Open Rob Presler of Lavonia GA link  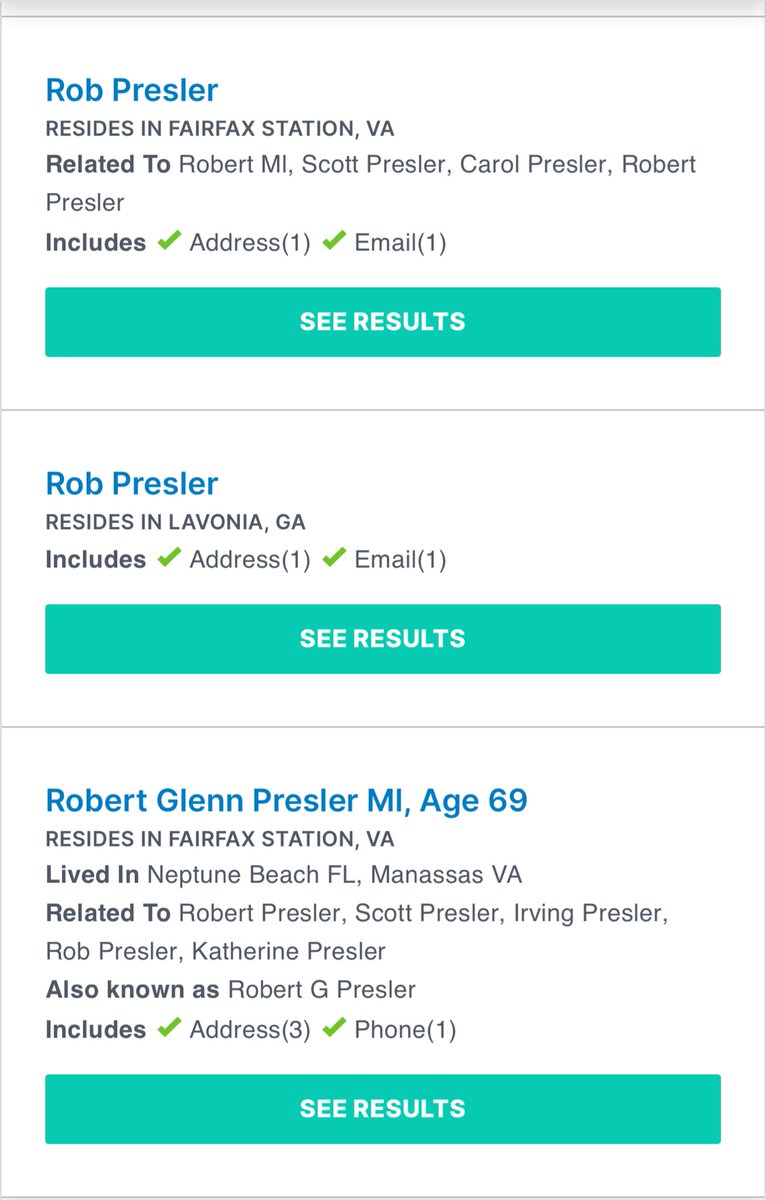coord(131,484)
